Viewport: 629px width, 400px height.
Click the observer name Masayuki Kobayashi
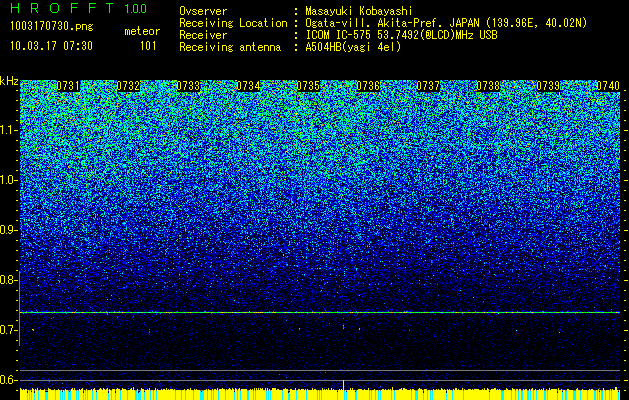tap(359, 11)
